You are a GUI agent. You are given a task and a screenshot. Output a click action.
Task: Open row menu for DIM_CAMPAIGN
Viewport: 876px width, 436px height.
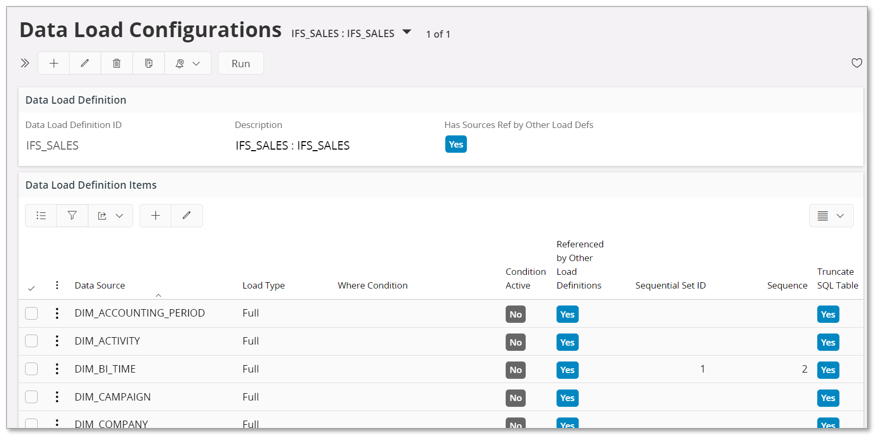tap(57, 397)
